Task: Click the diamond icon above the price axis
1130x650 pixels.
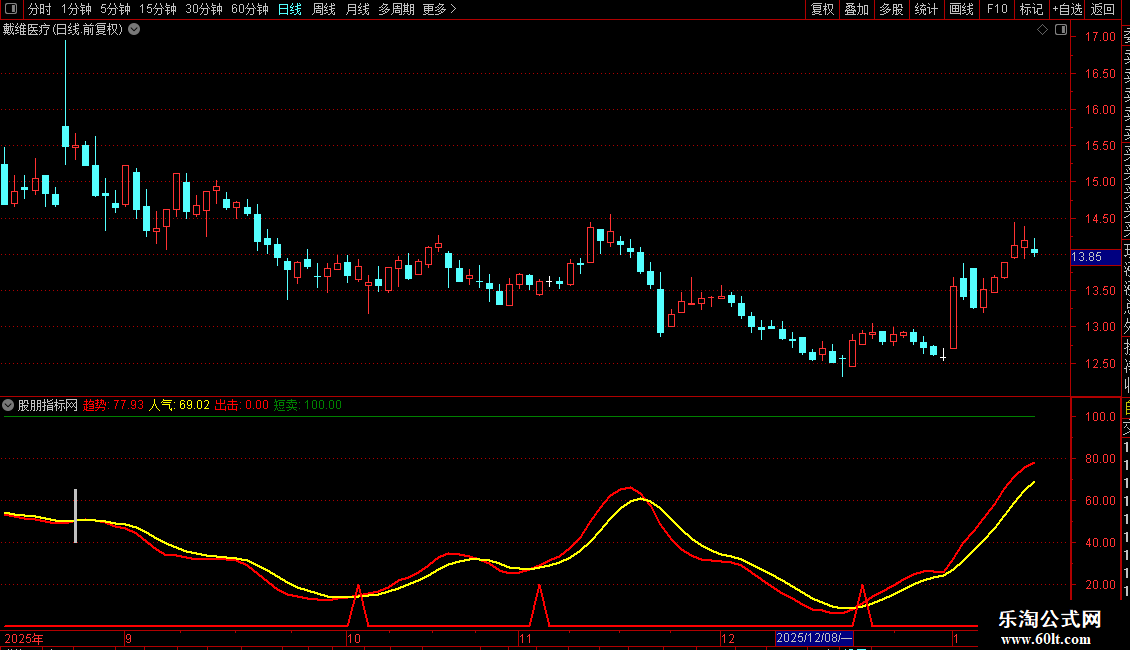Action: pos(1042,30)
